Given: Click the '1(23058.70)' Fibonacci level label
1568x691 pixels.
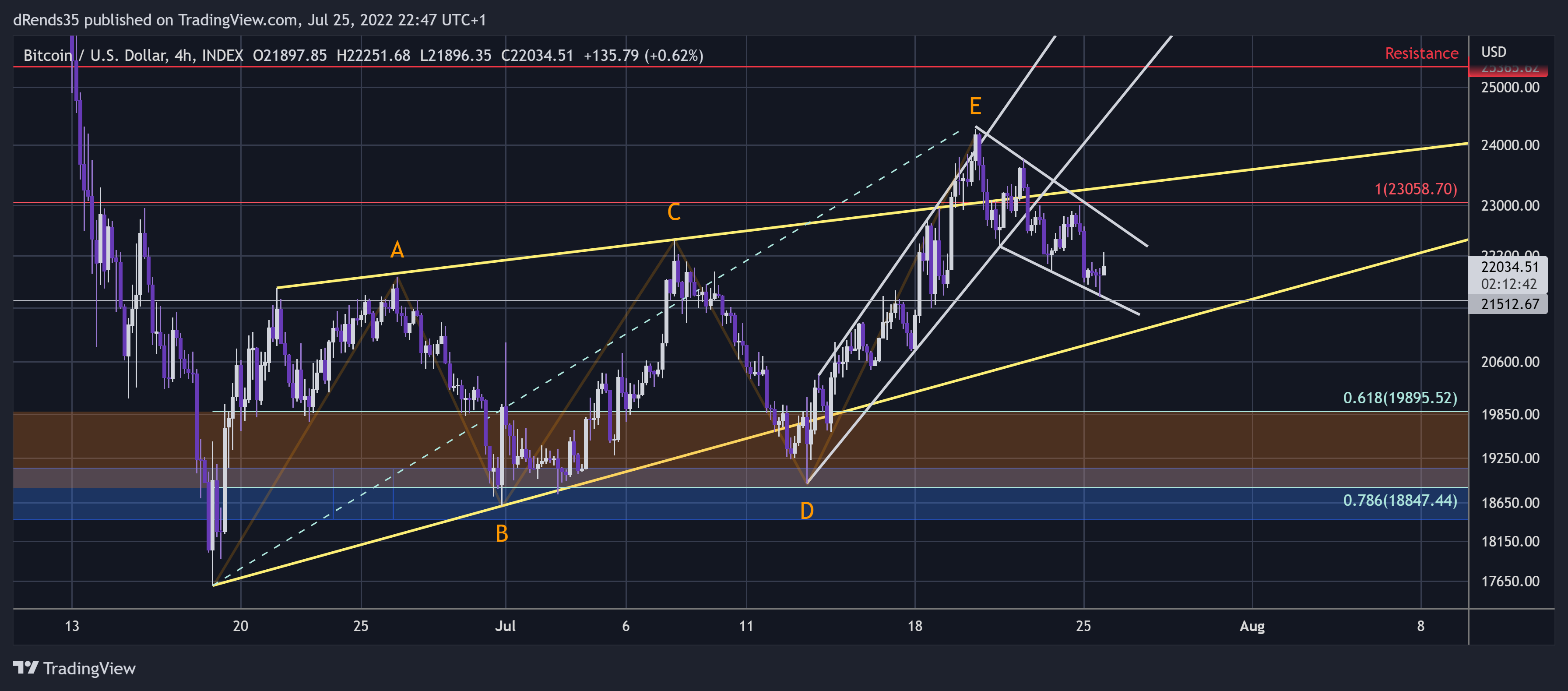Looking at the screenshot, I should click(1416, 189).
